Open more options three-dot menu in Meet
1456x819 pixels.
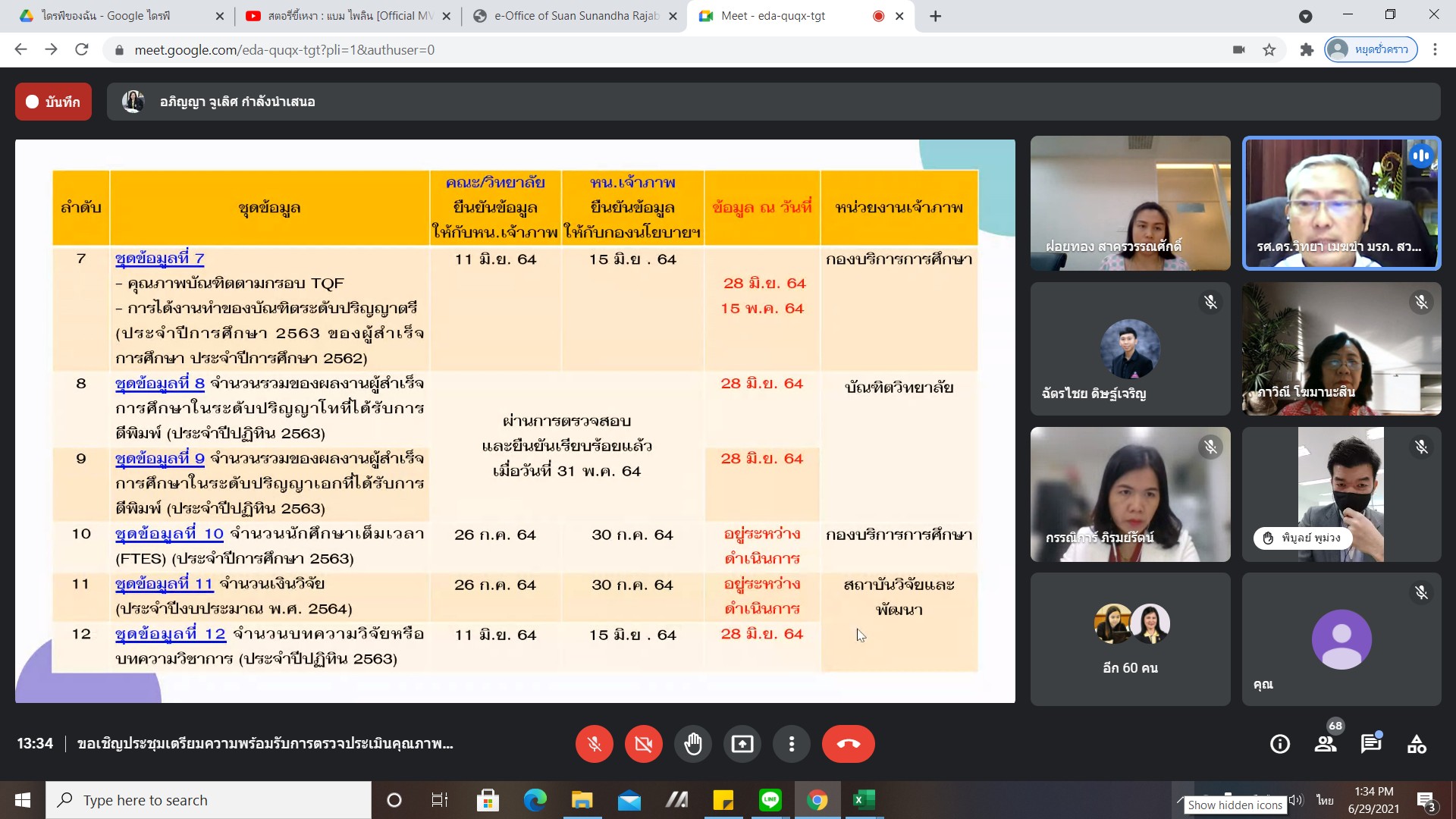[791, 744]
